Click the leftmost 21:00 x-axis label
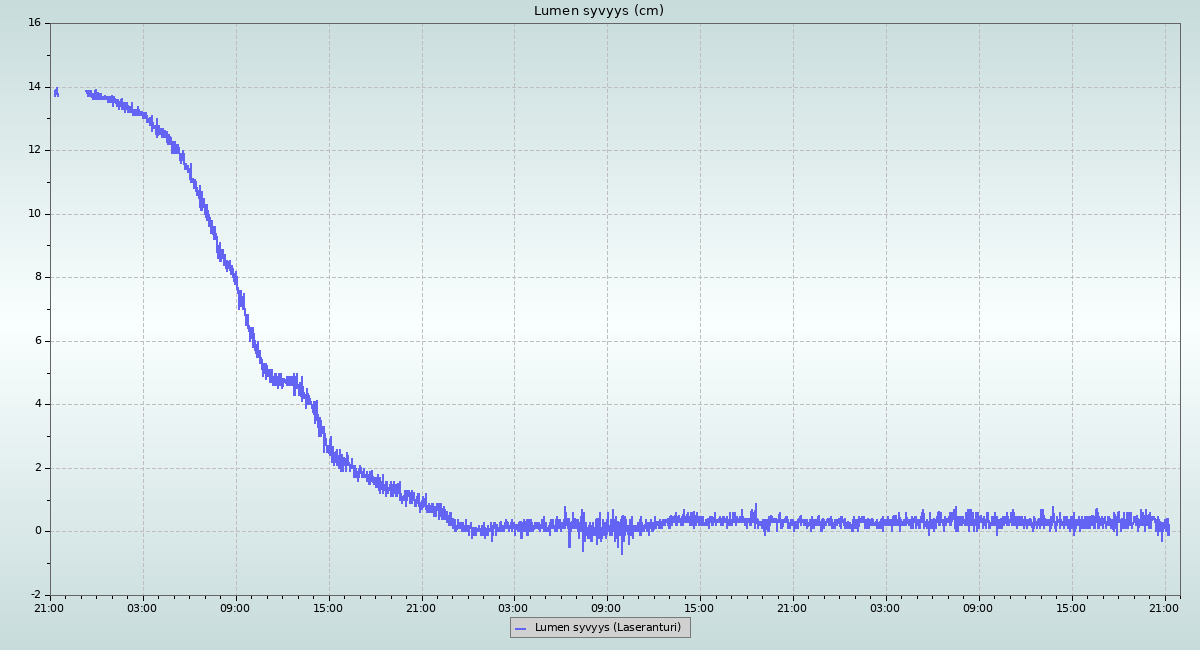The image size is (1200, 650). [49, 608]
